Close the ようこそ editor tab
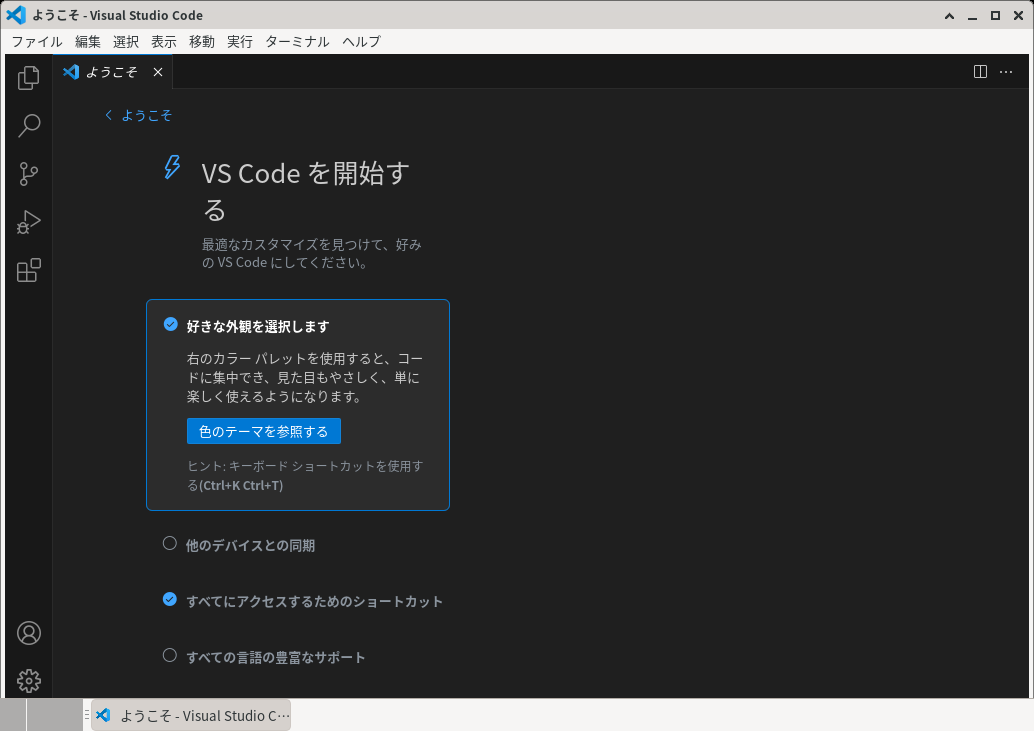This screenshot has width=1034, height=731. click(x=158, y=72)
